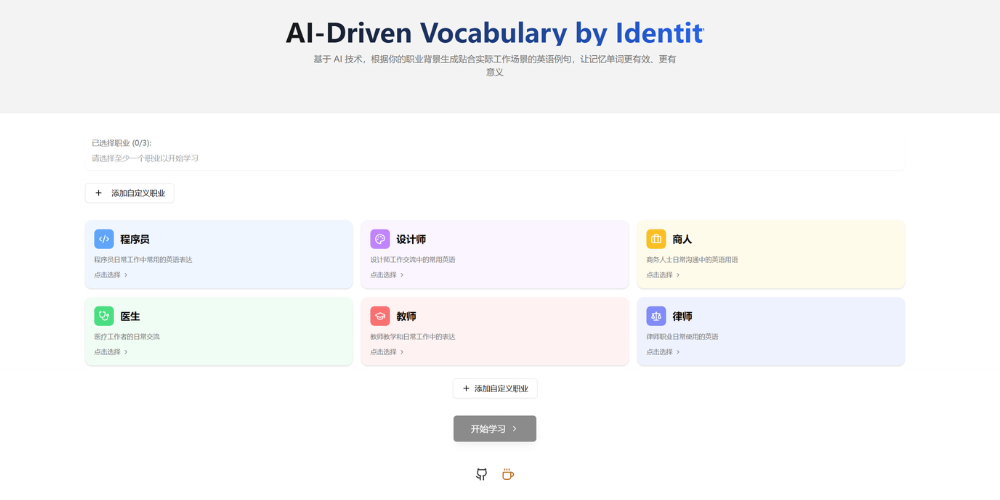
Task: Click the programmer code icon
Action: [104, 239]
